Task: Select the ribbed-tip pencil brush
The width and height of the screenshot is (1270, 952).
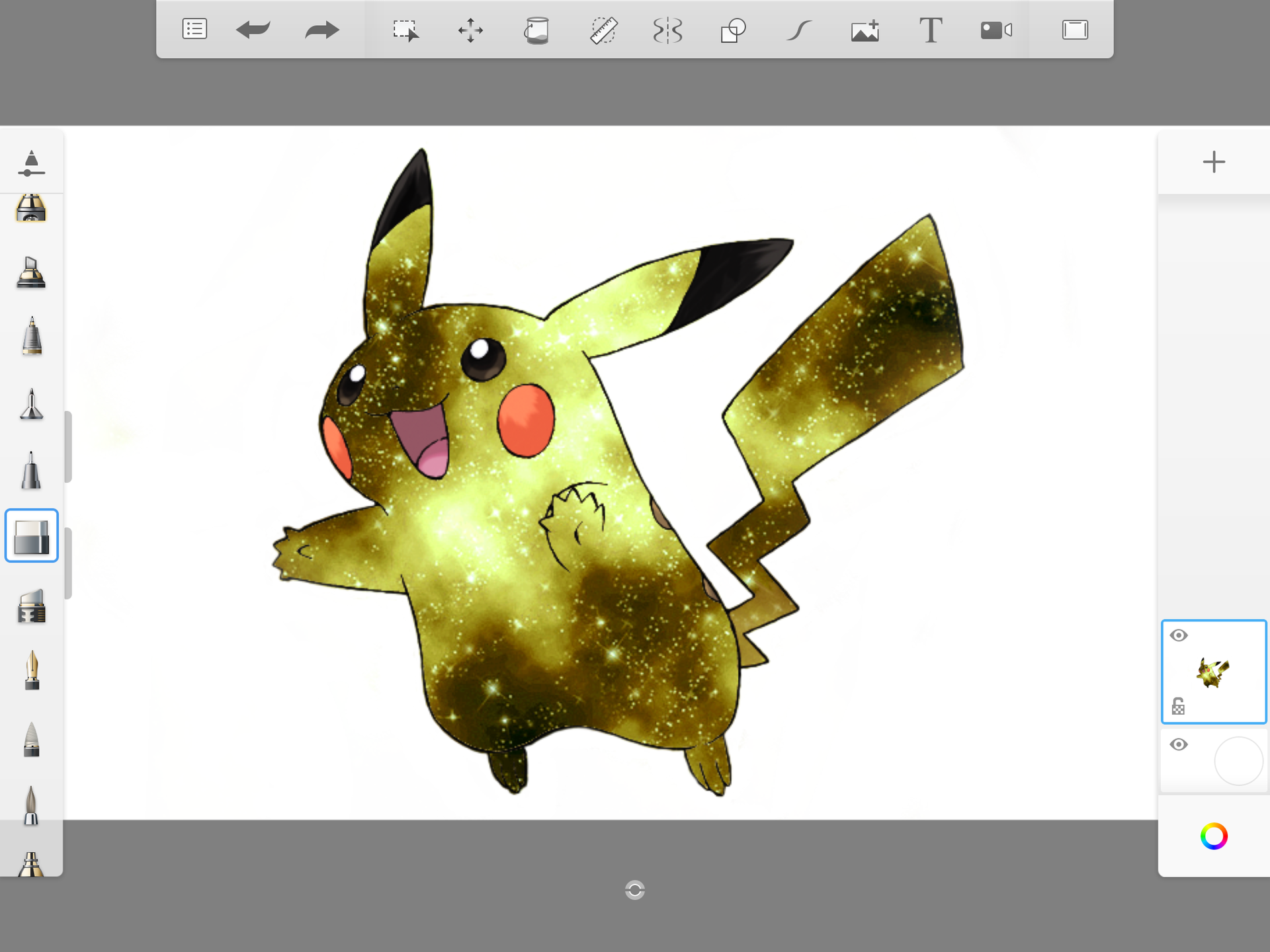Action: pyautogui.click(x=31, y=738)
